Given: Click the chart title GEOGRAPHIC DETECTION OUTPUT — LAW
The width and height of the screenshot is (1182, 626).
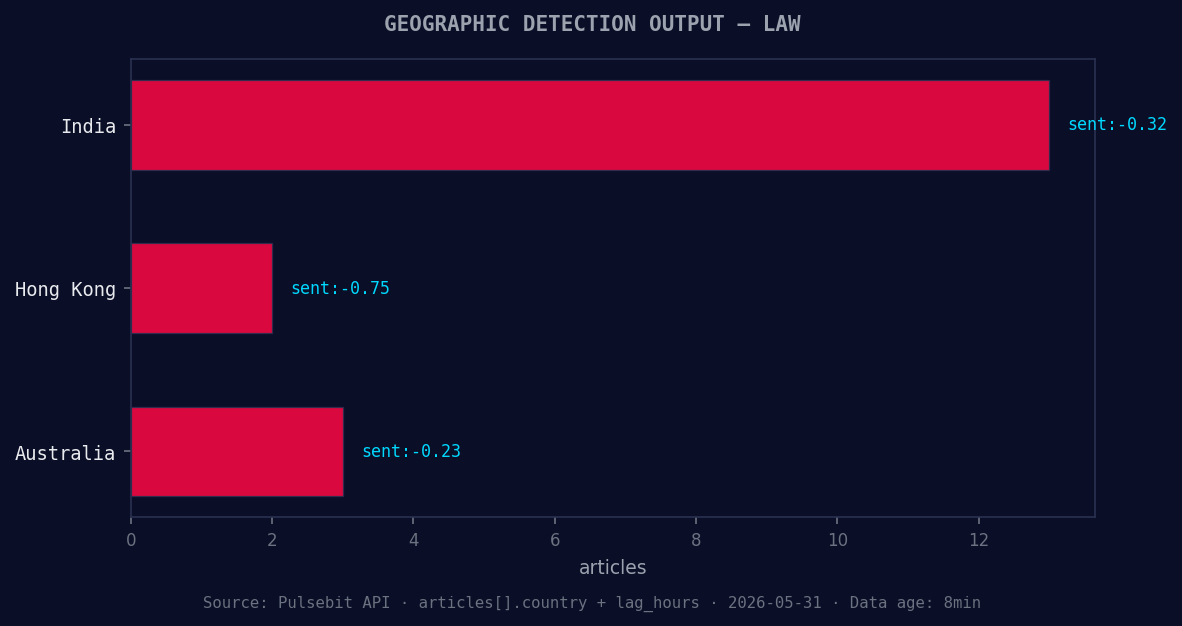Looking at the screenshot, I should [592, 24].
